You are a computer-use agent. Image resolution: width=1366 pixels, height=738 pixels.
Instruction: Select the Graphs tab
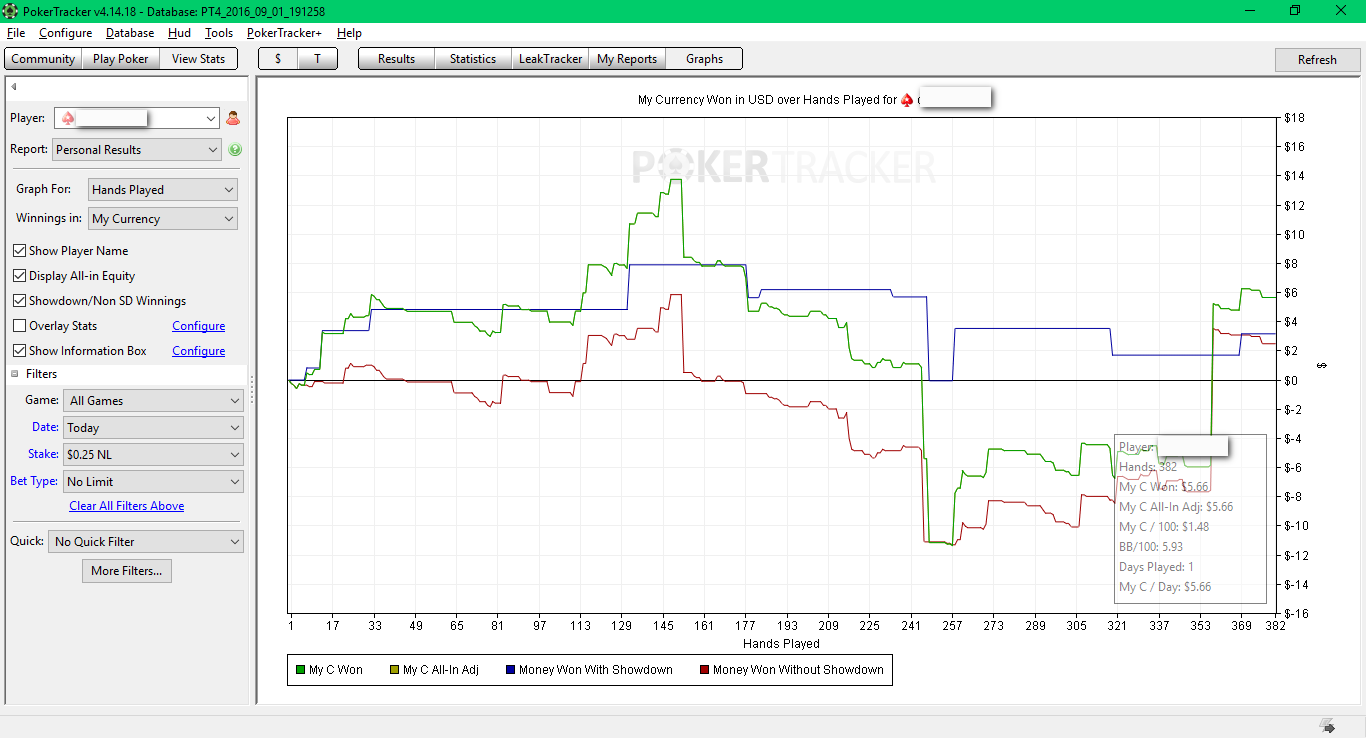click(x=704, y=59)
